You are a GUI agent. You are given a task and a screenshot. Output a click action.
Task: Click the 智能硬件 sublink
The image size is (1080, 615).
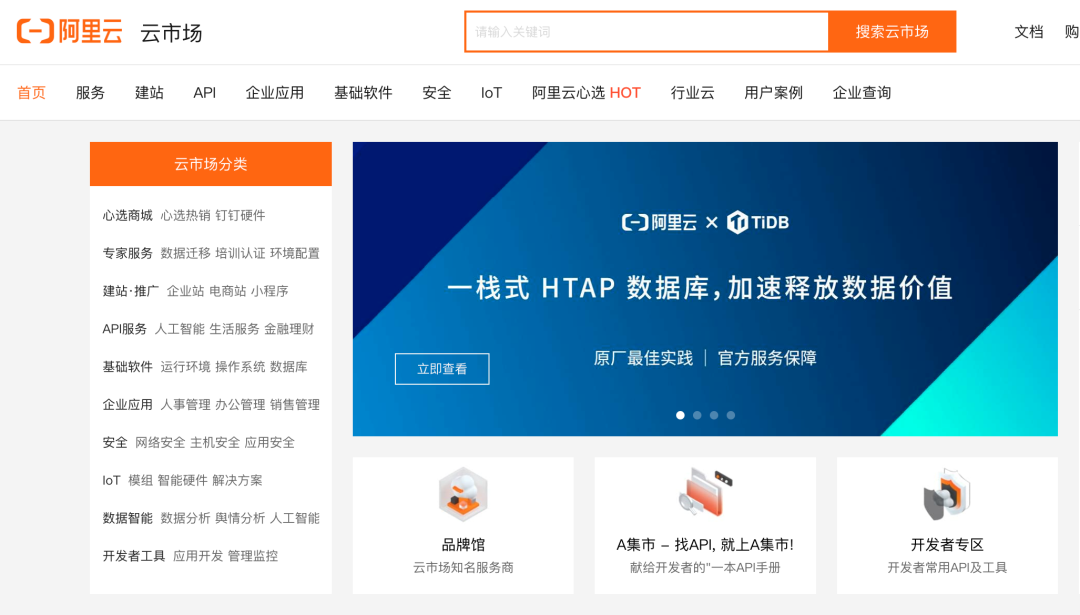click(x=183, y=481)
